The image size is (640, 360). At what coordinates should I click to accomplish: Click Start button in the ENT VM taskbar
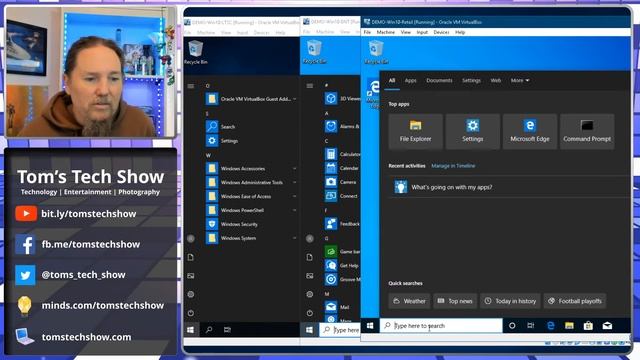pyautogui.click(x=309, y=329)
